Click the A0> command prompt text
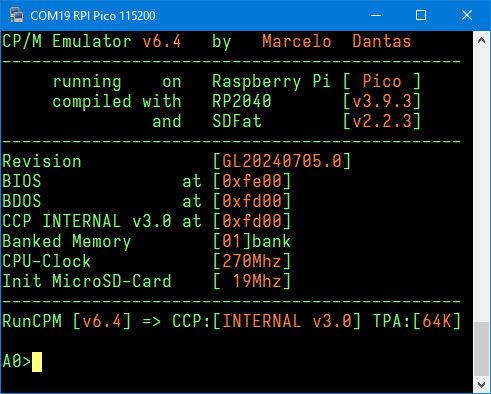491x394 pixels. tap(17, 361)
